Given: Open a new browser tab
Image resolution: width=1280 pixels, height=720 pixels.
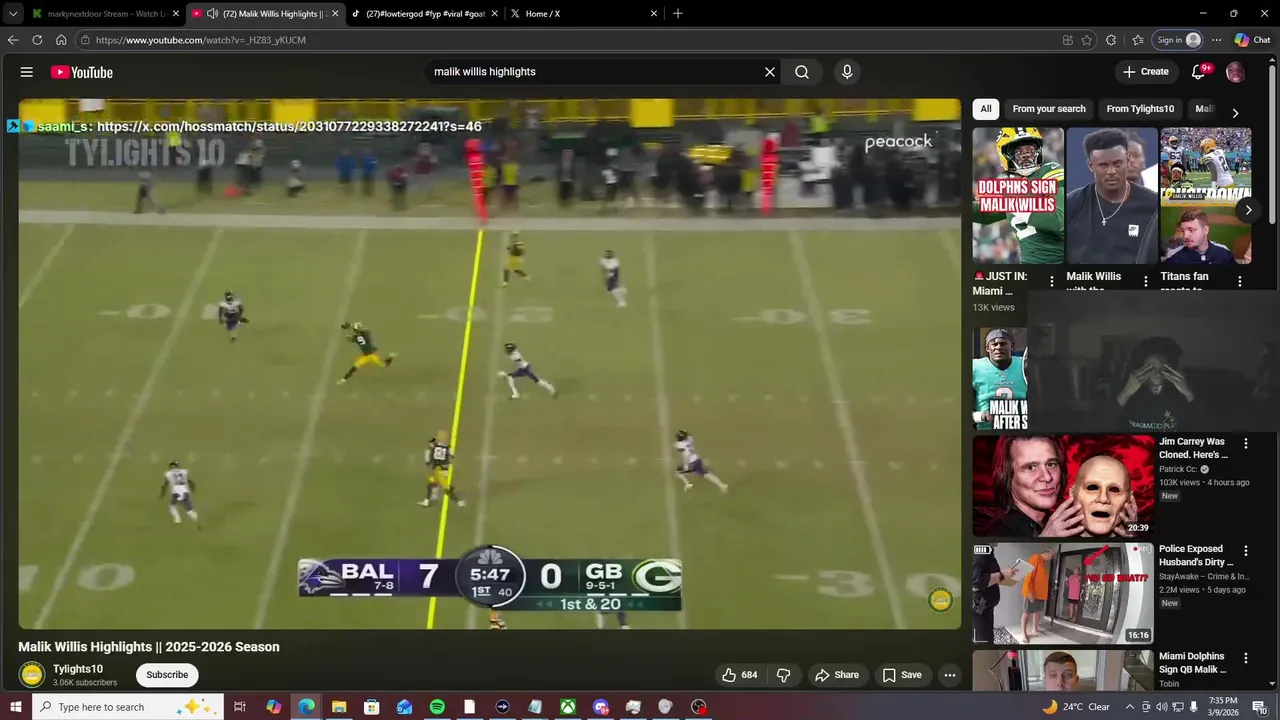Looking at the screenshot, I should pos(678,14).
